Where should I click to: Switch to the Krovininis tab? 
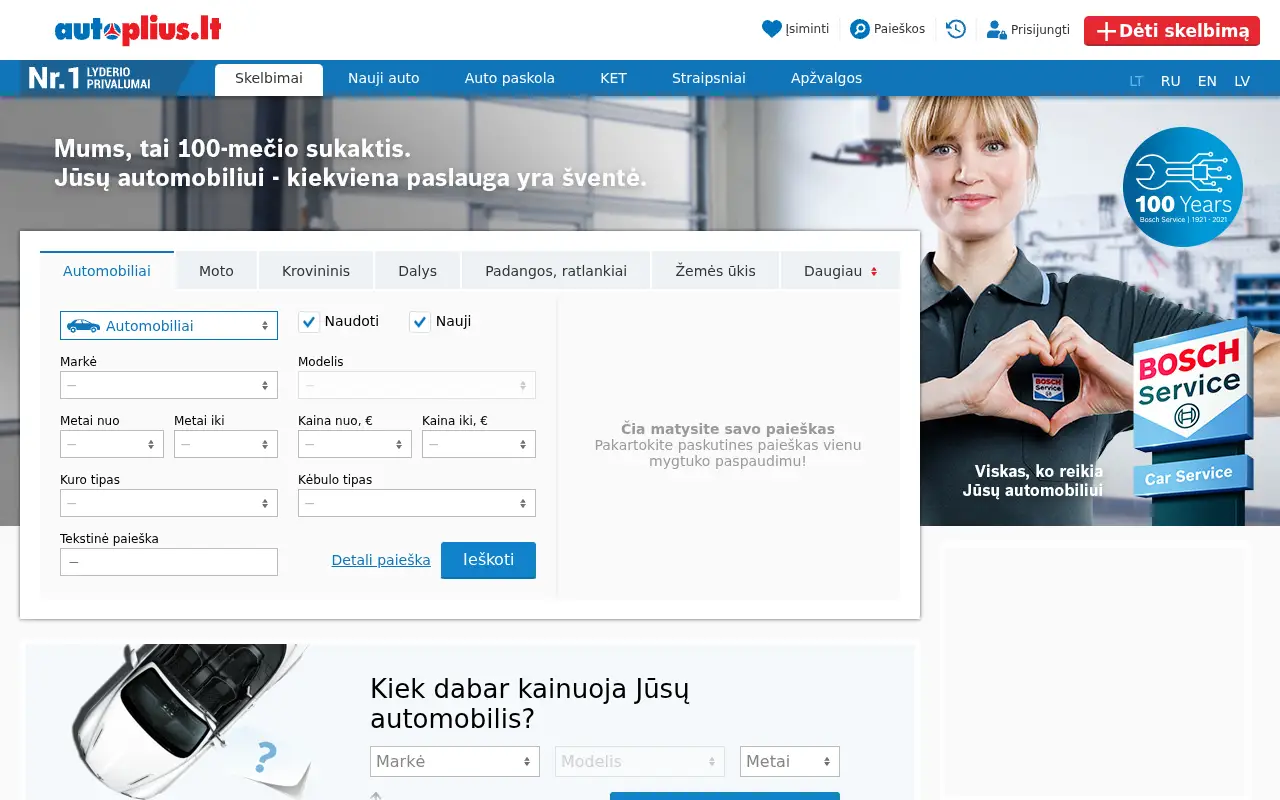tap(316, 271)
